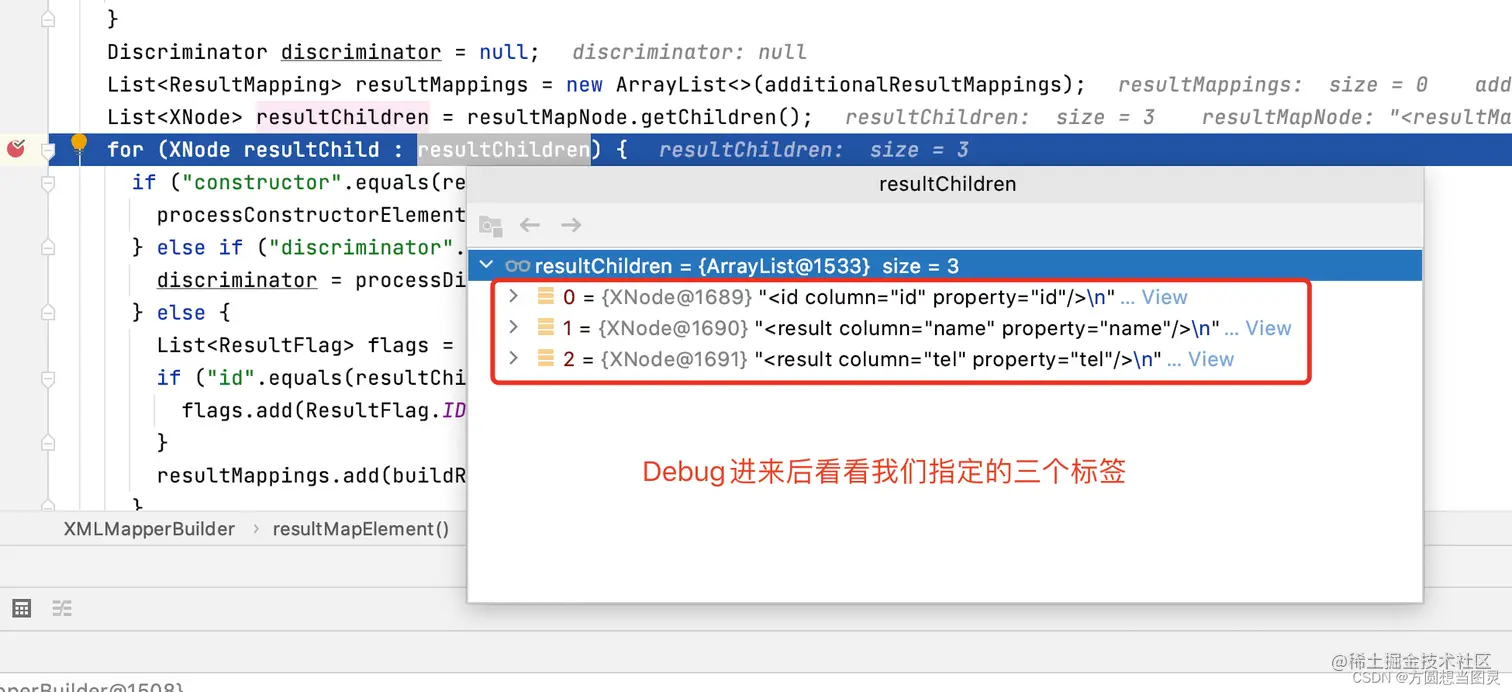Toggle the gutter fold marker on the "constructor" if line

(47, 183)
